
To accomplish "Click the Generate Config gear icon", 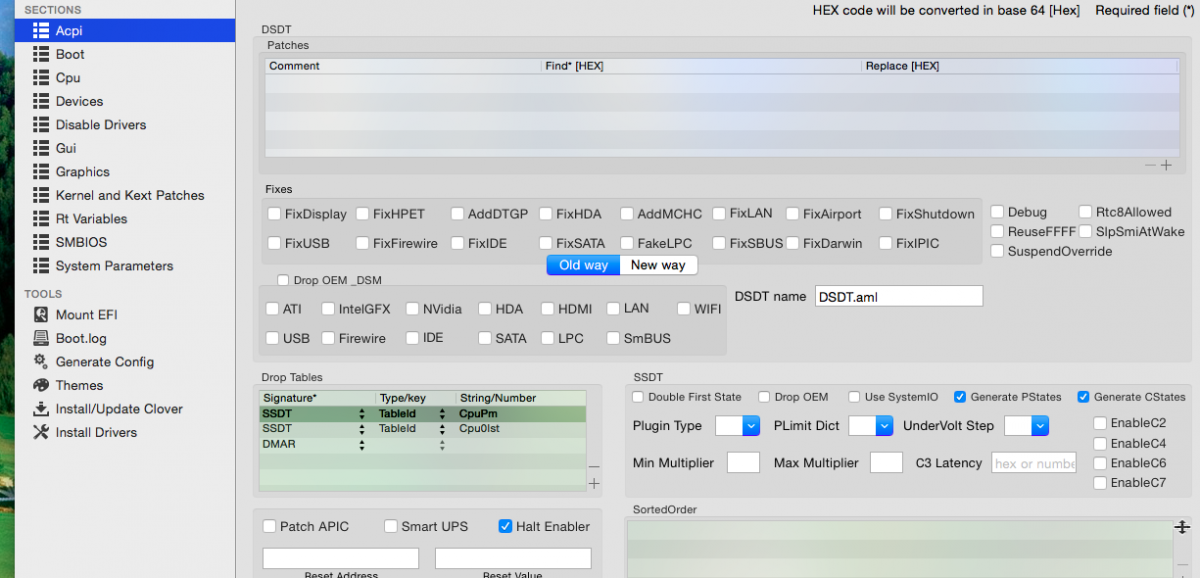I will tap(41, 362).
